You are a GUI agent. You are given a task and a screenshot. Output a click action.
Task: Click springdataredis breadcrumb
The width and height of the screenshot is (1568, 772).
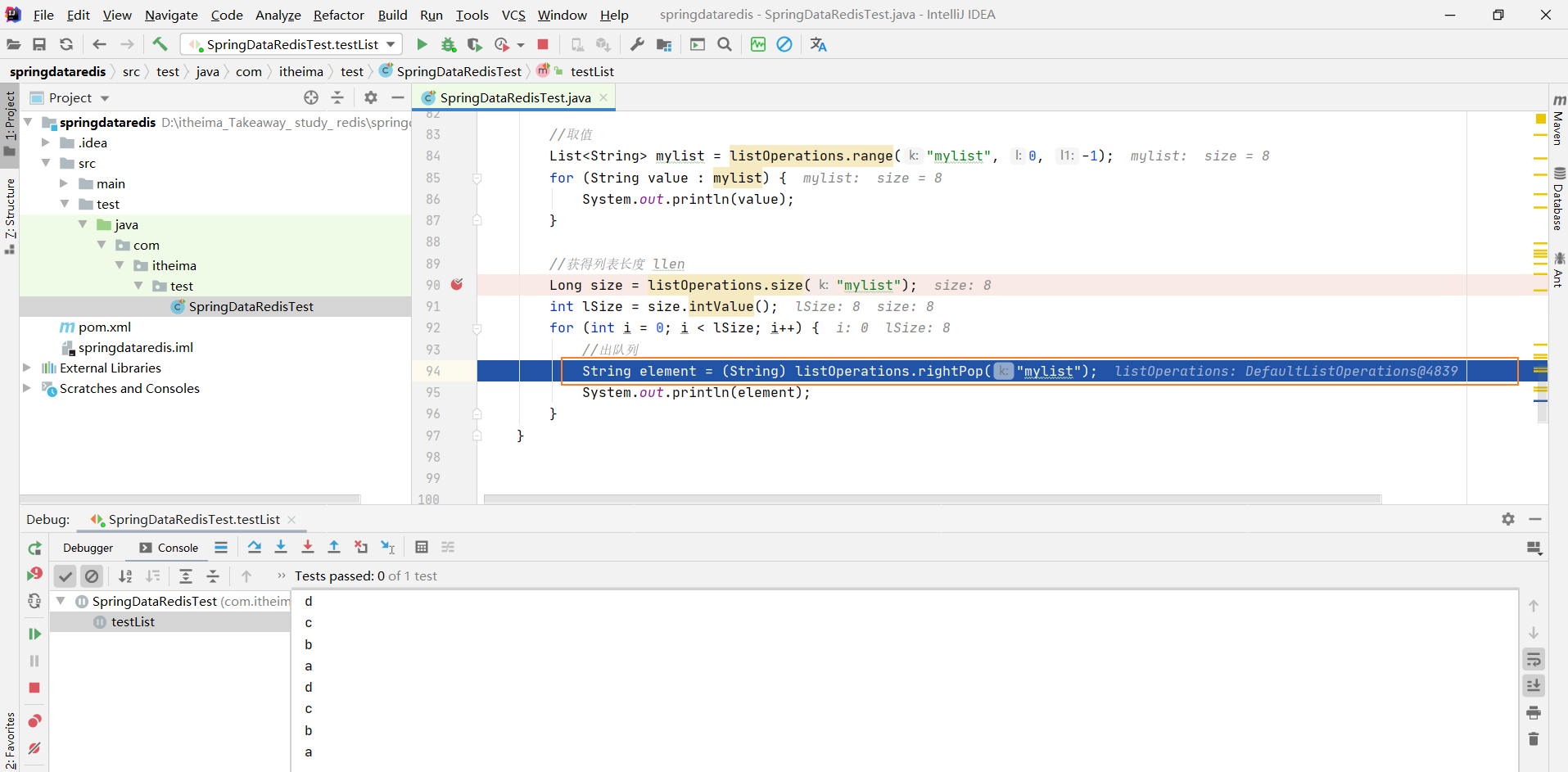tap(57, 71)
